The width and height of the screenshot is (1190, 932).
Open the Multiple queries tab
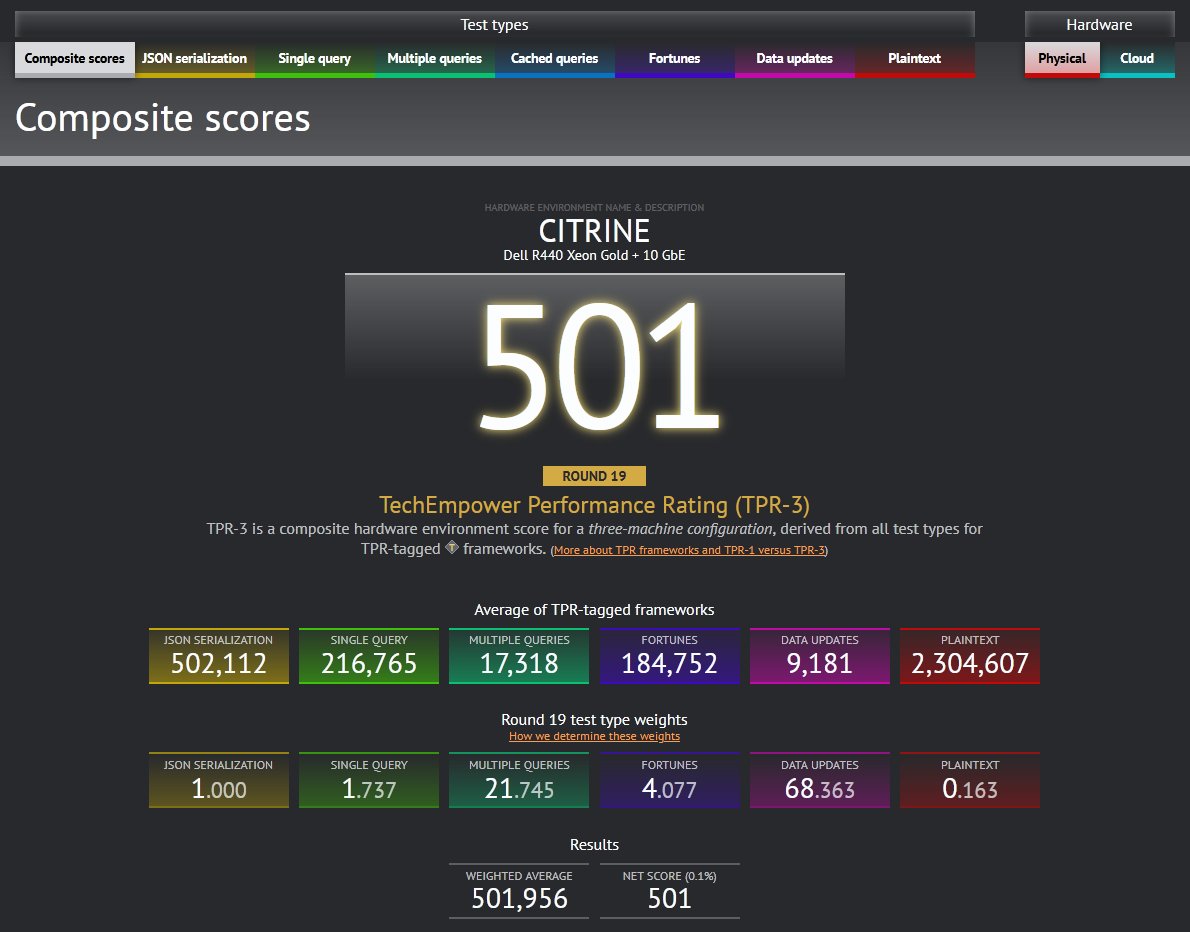point(434,59)
